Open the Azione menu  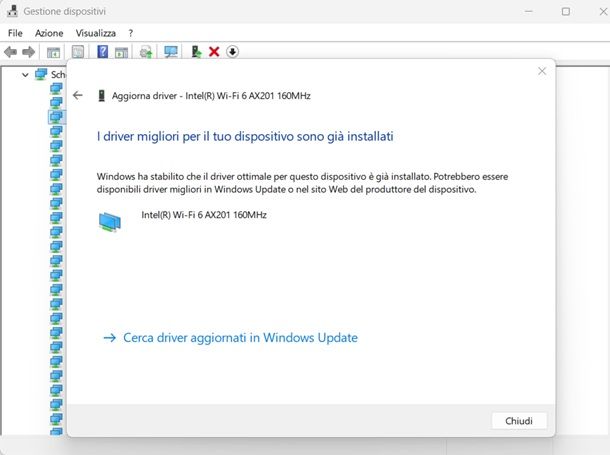click(49, 33)
